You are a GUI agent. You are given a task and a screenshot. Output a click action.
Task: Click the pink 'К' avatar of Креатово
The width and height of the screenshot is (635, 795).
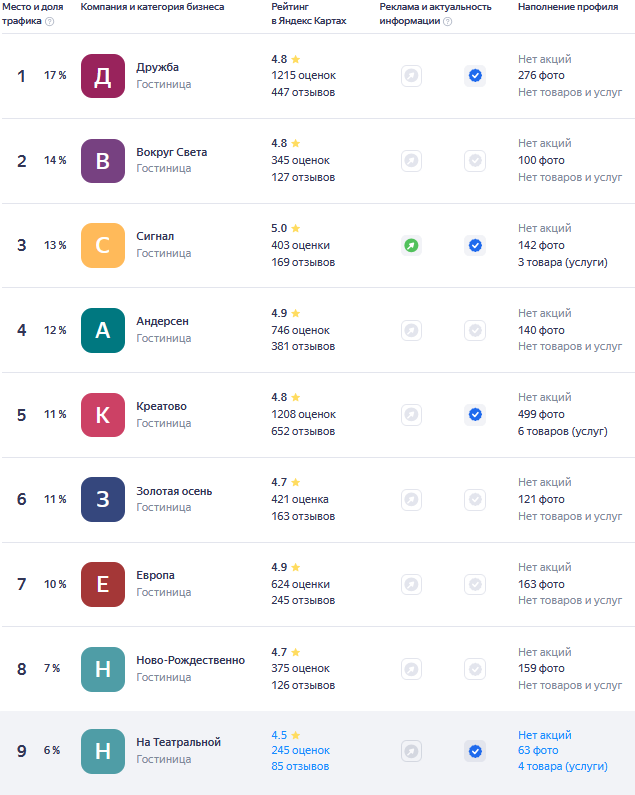click(x=103, y=414)
